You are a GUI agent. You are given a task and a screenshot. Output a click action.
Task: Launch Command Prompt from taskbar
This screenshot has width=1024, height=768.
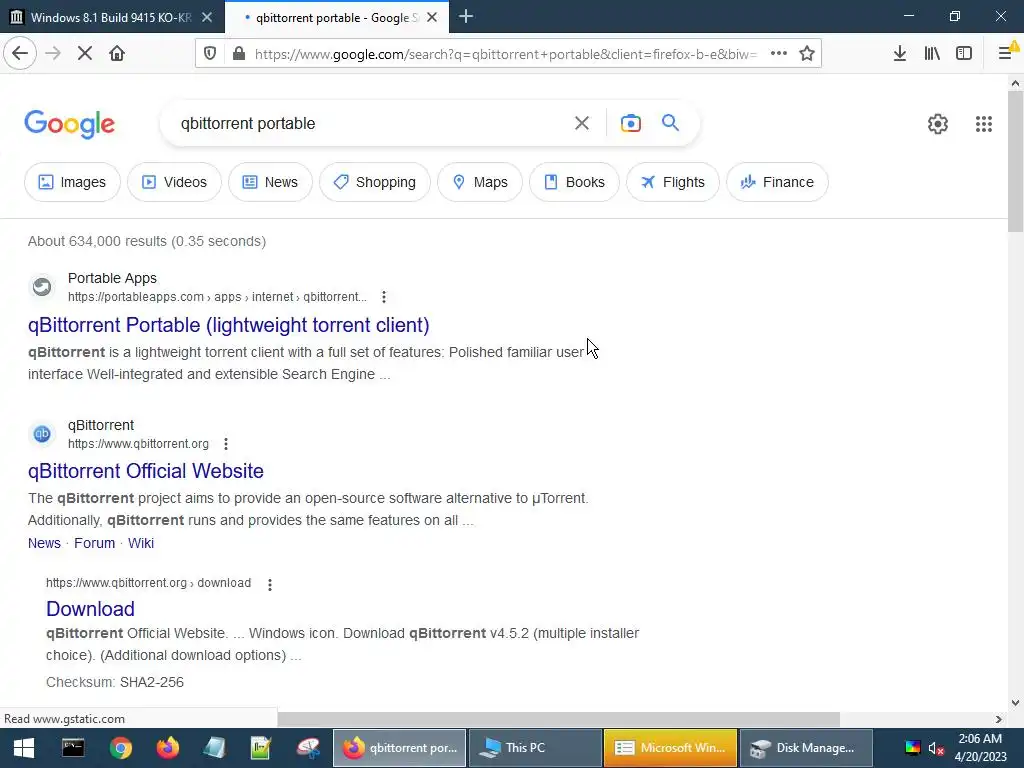point(72,748)
